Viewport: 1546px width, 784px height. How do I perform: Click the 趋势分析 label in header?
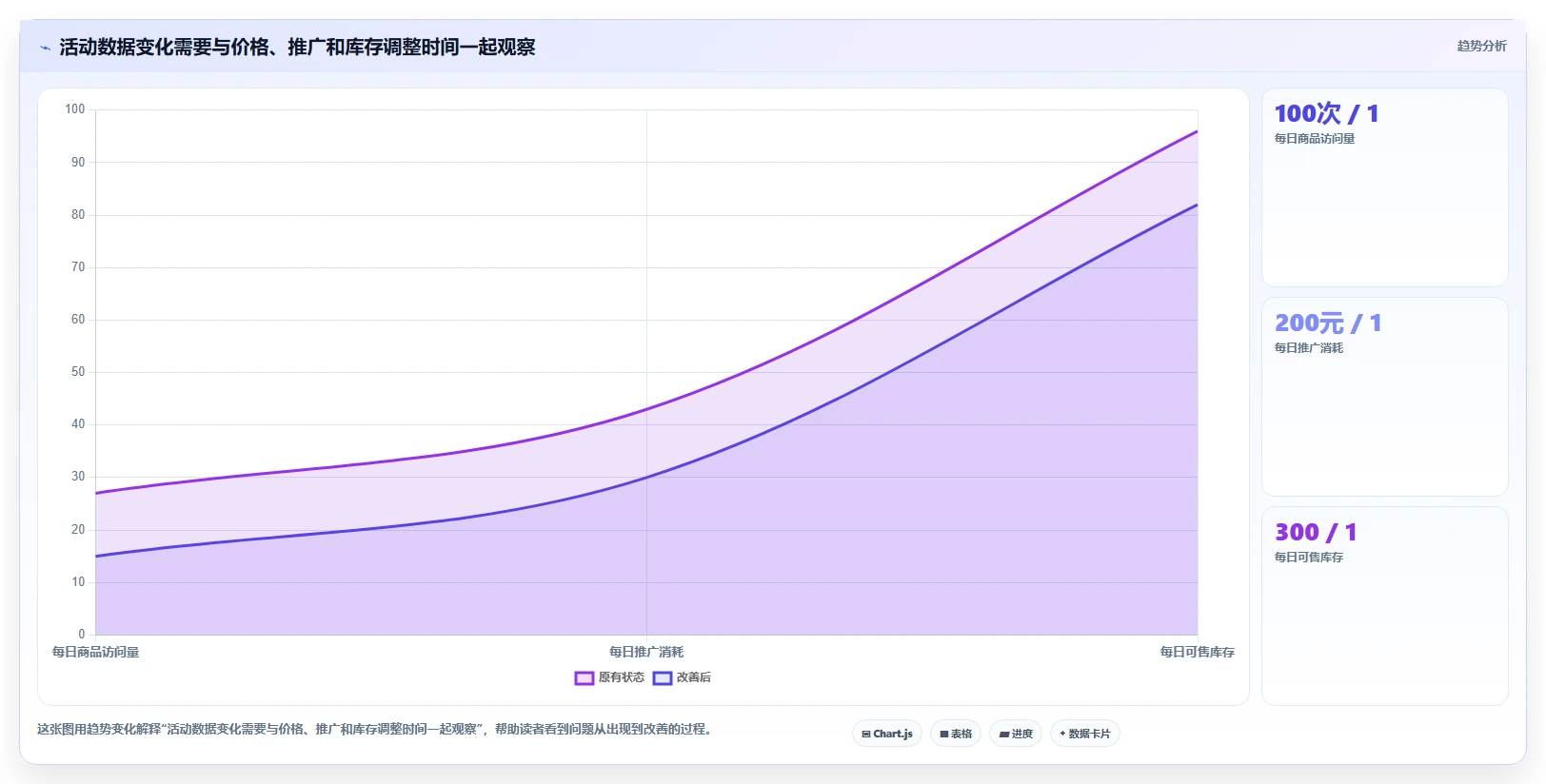(1481, 46)
